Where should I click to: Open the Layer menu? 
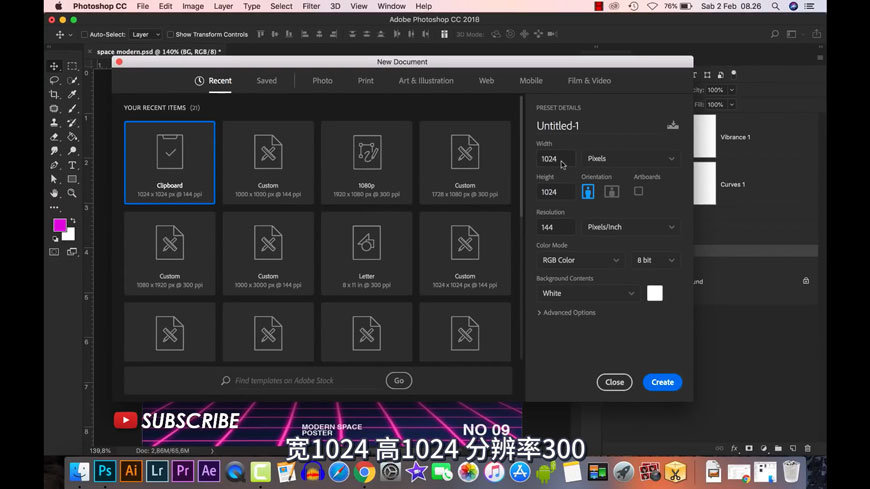coord(223,6)
